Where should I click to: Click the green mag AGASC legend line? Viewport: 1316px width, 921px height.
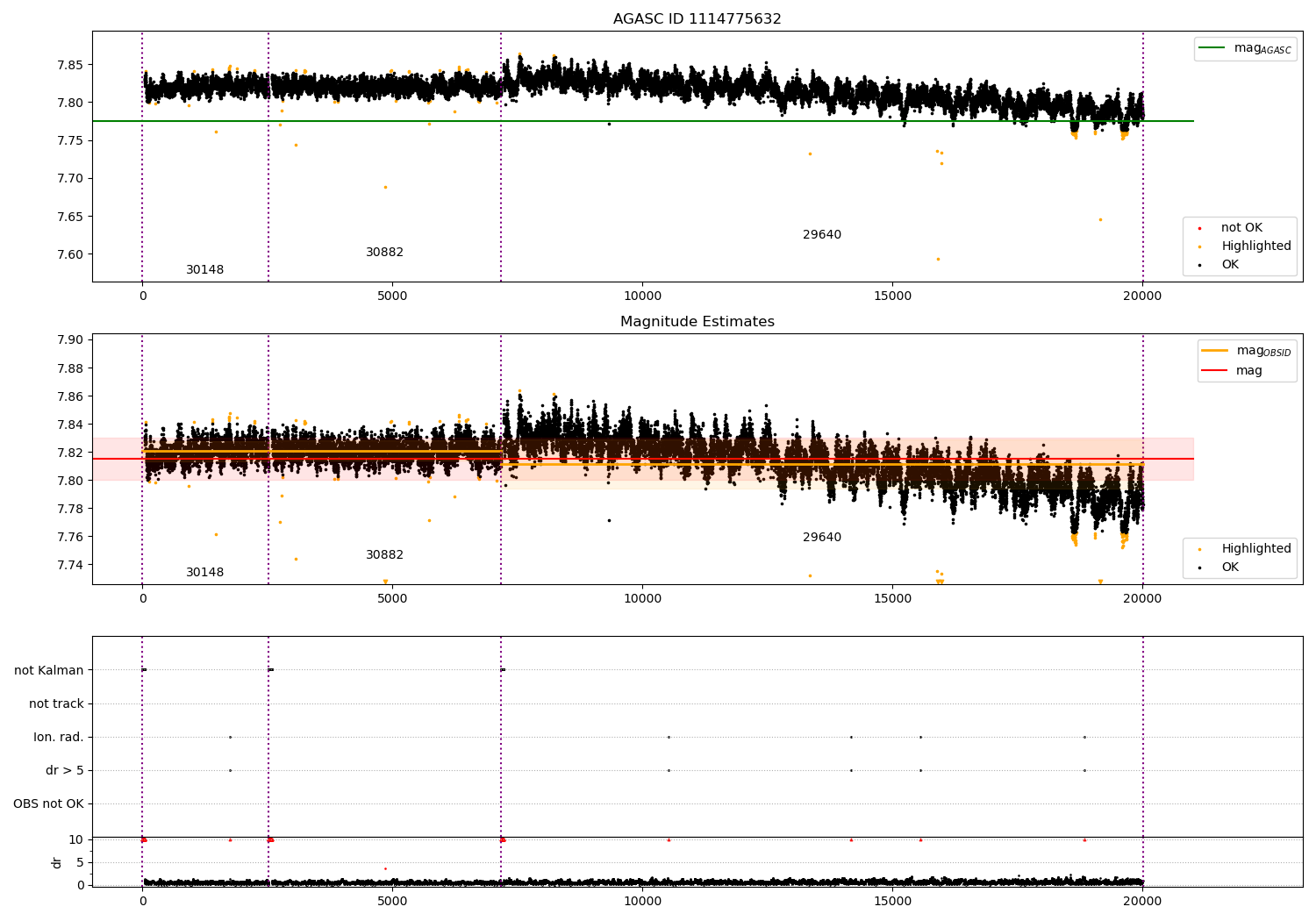tap(1212, 48)
